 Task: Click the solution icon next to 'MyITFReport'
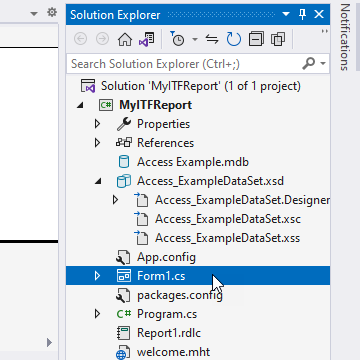point(88,86)
